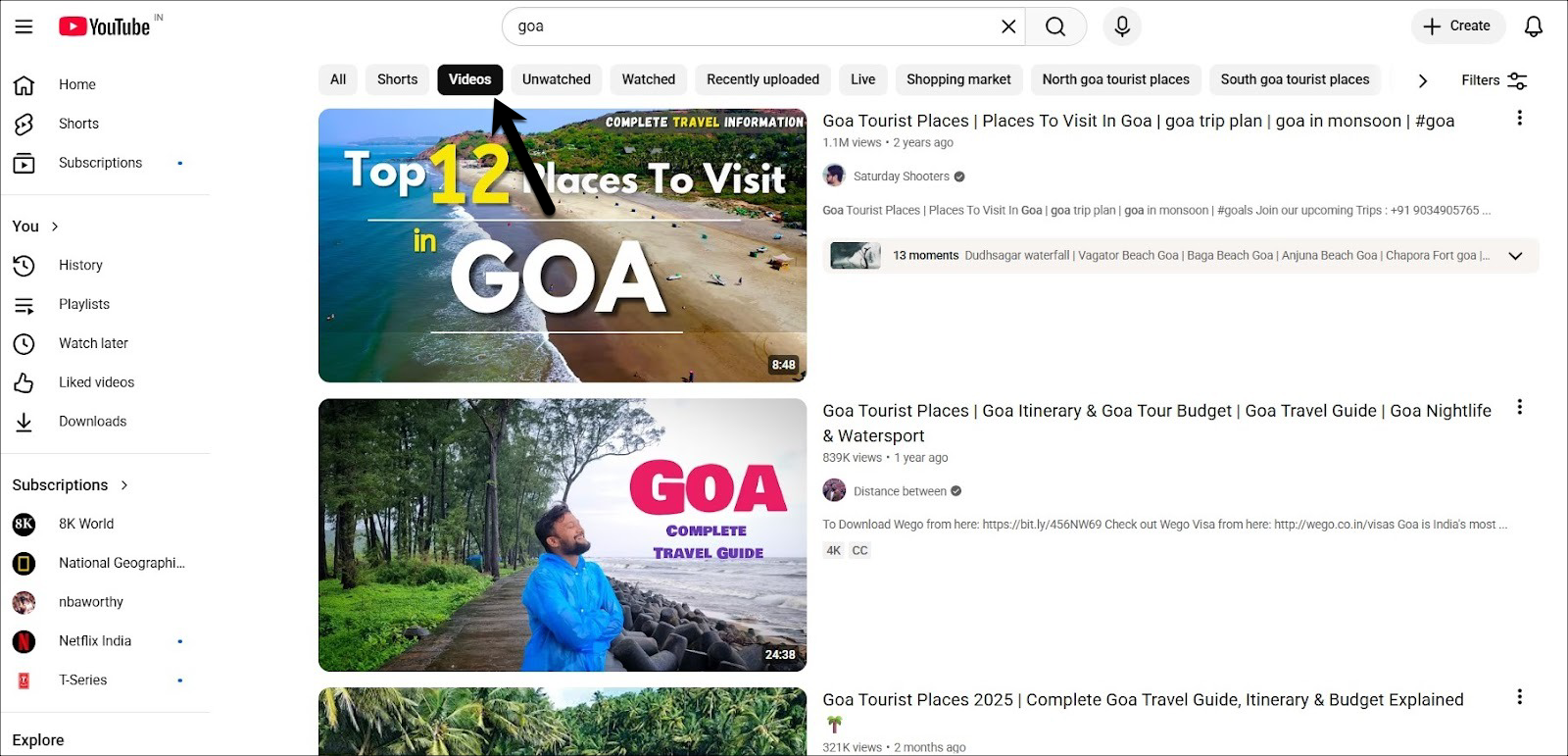Expand the You section chevron
This screenshot has height=756, width=1568.
55,227
